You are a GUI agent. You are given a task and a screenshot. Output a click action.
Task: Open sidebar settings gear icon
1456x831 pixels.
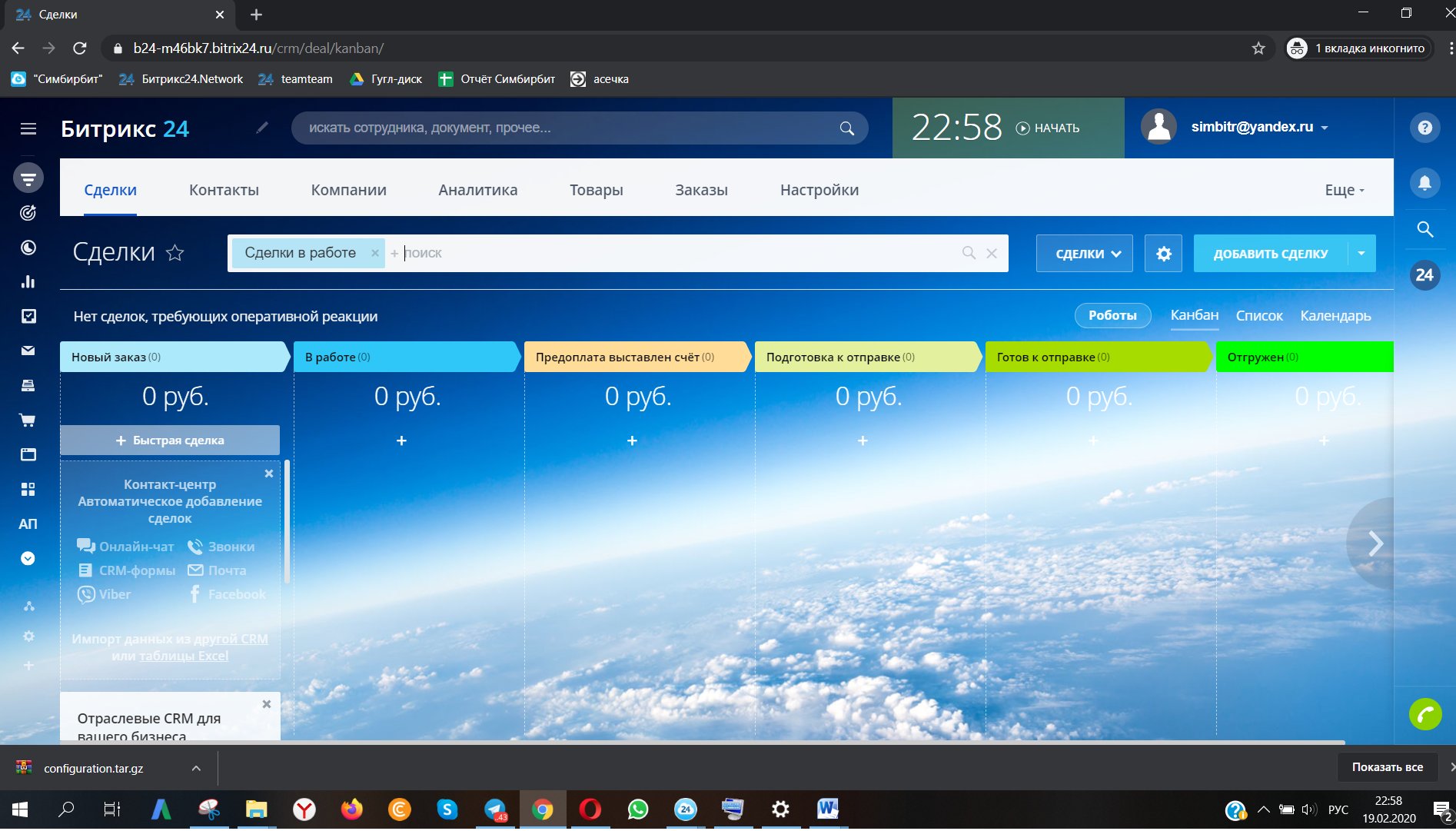(x=28, y=636)
